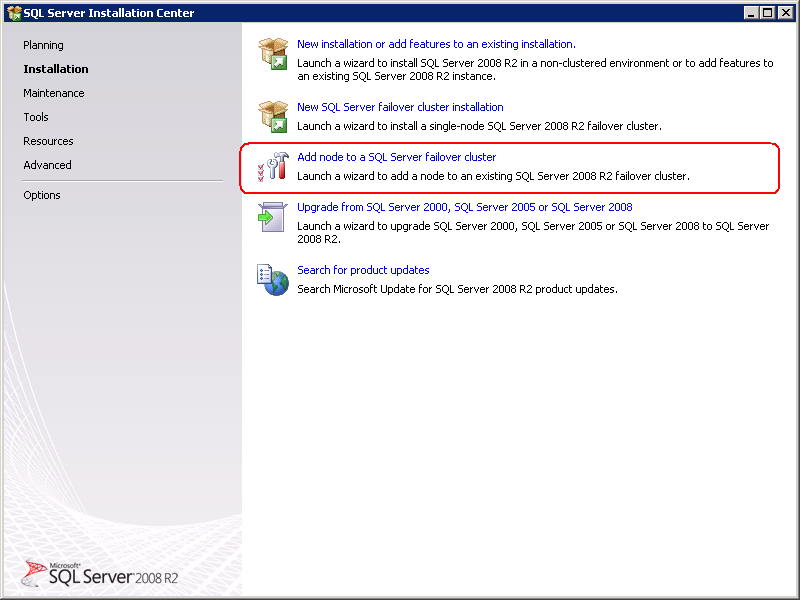
Task: Select Planning in the sidebar
Action: coord(42,45)
